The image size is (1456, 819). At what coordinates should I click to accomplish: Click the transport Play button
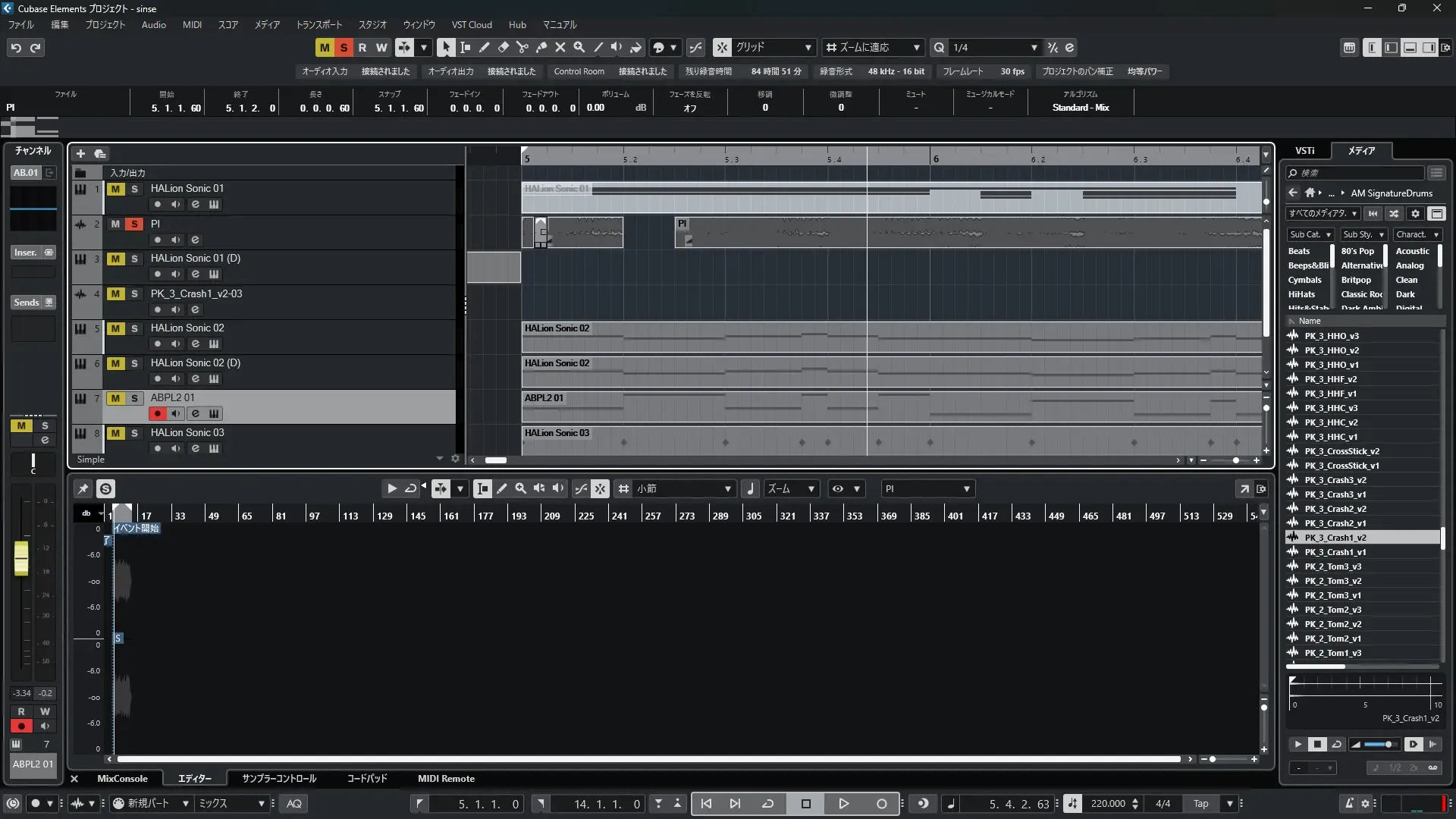(x=843, y=804)
